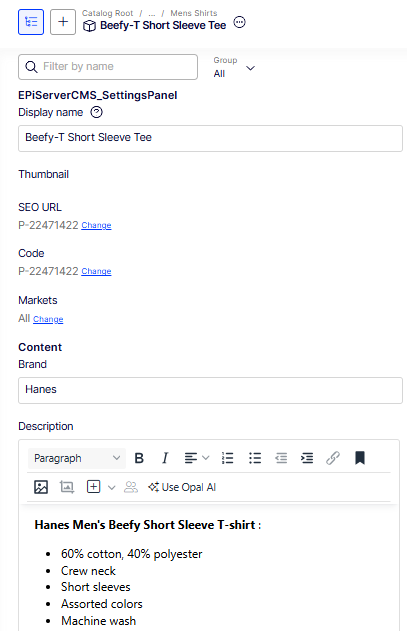Click the text alignment icon
This screenshot has width=407, height=631.
coord(190,458)
